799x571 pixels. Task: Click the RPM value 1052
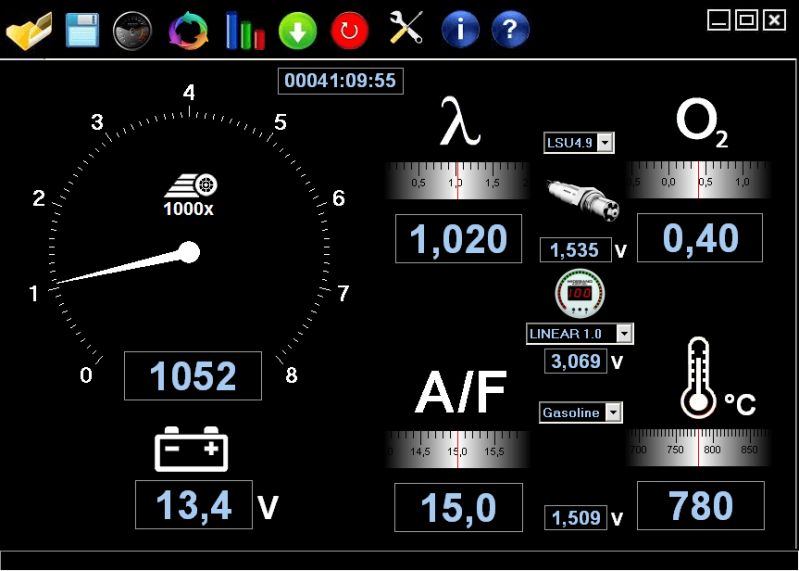(x=193, y=376)
